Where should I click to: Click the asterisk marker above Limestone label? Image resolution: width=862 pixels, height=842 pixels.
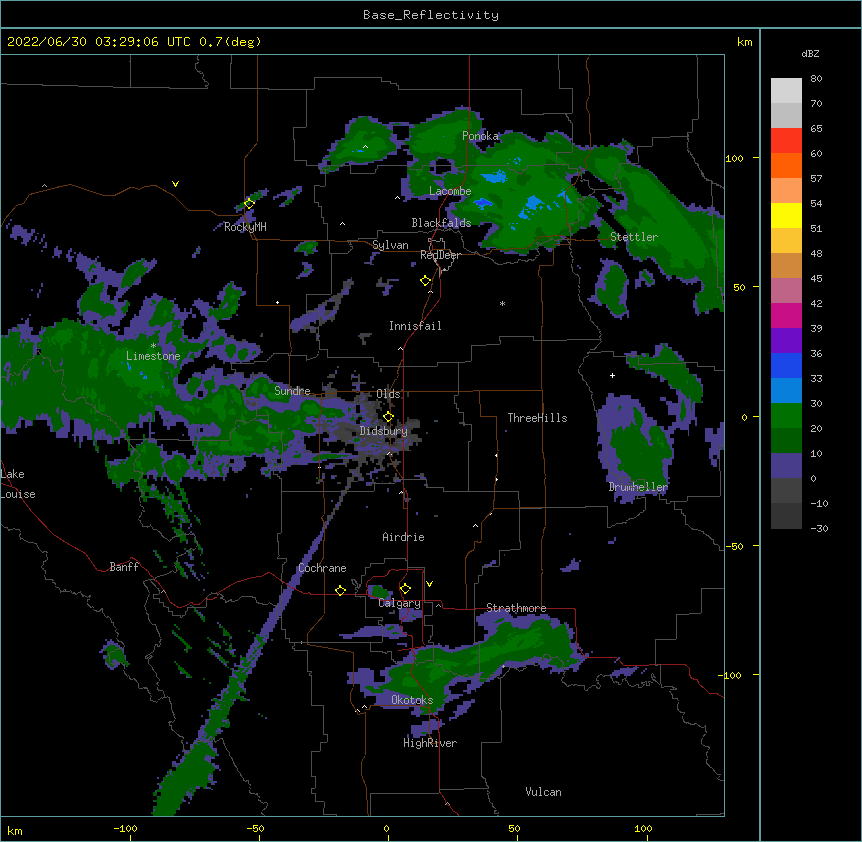click(153, 346)
